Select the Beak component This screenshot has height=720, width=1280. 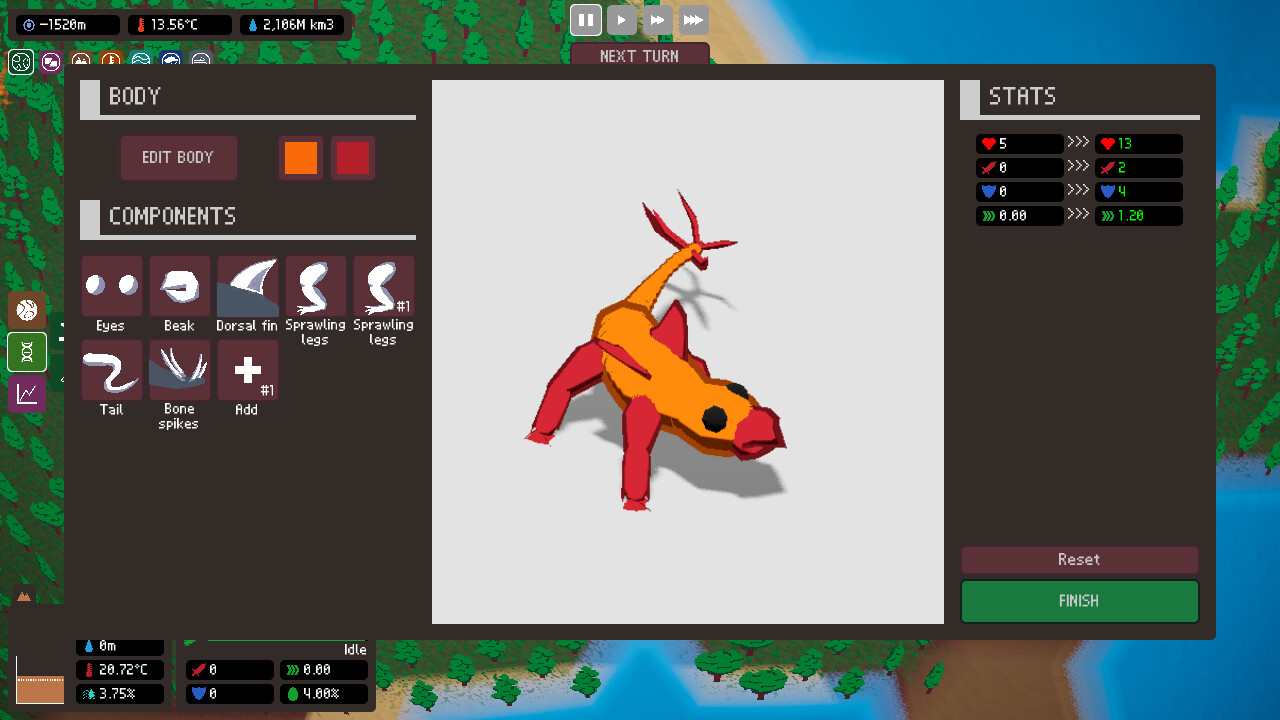[180, 287]
